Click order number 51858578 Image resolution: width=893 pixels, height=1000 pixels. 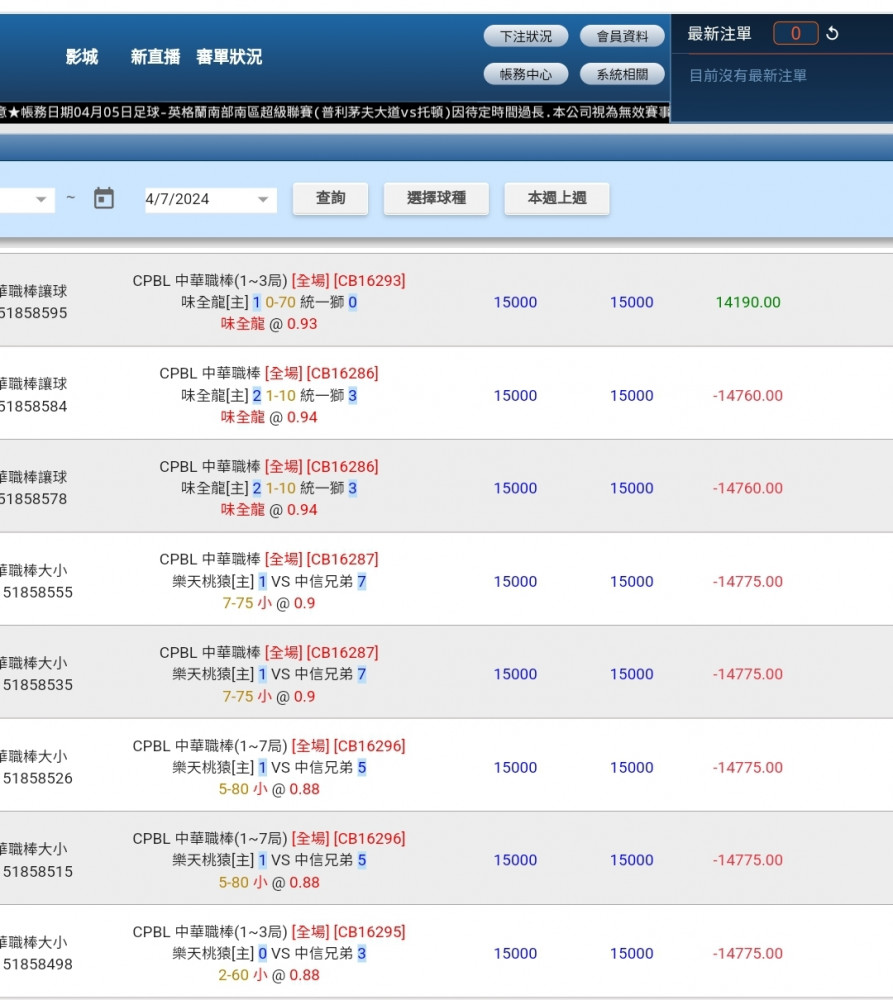point(33,499)
